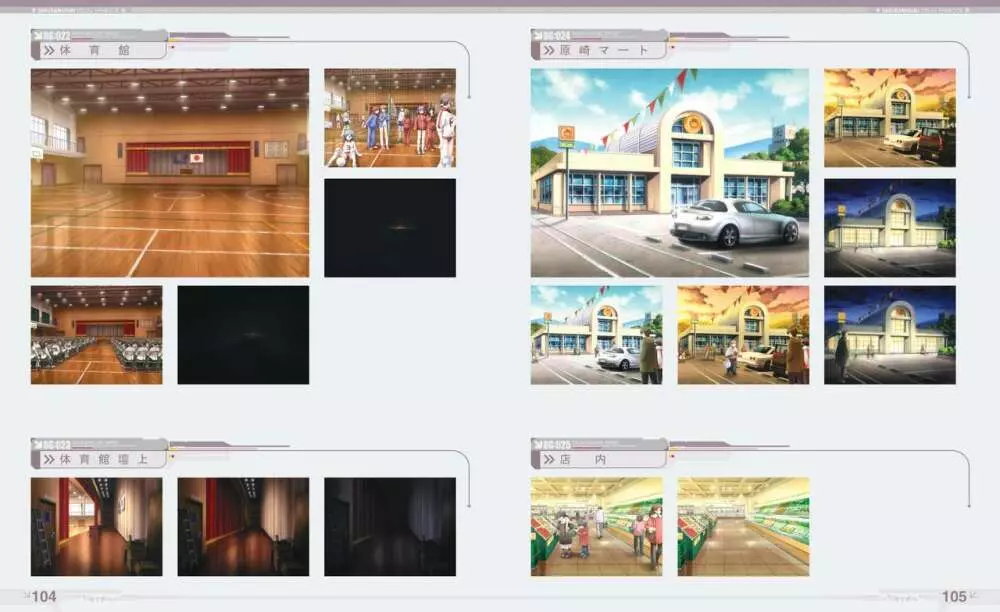The height and width of the screenshot is (612, 1000).
Task: Open the daytime mart thumbnail with pedestrians
Action: tap(596, 334)
